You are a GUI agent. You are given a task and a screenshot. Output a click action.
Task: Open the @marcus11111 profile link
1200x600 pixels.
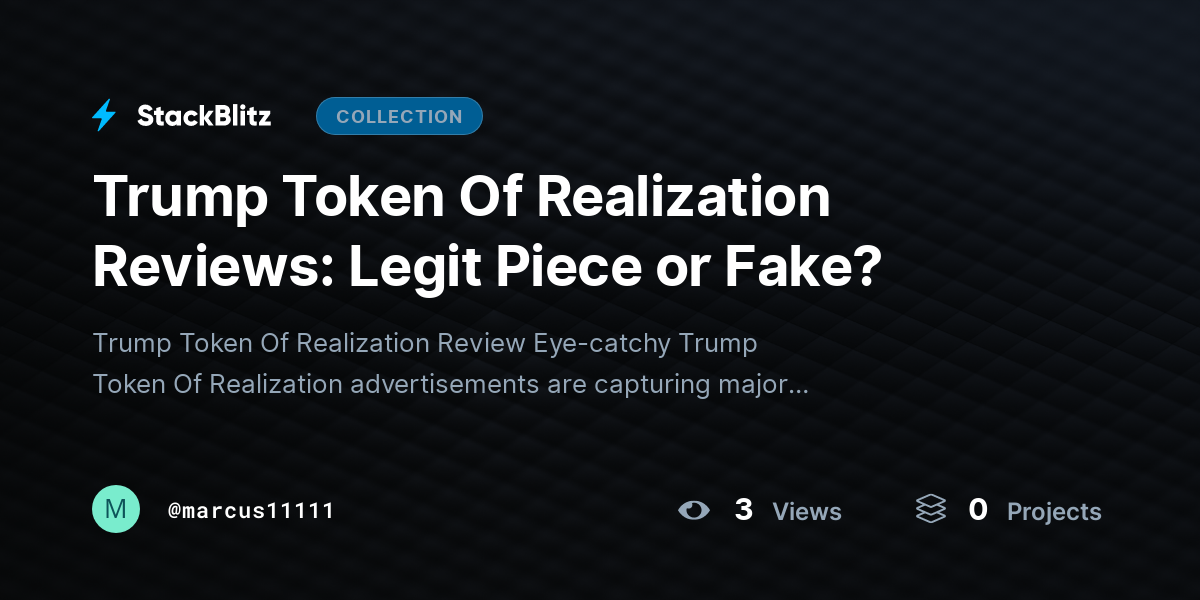click(250, 511)
